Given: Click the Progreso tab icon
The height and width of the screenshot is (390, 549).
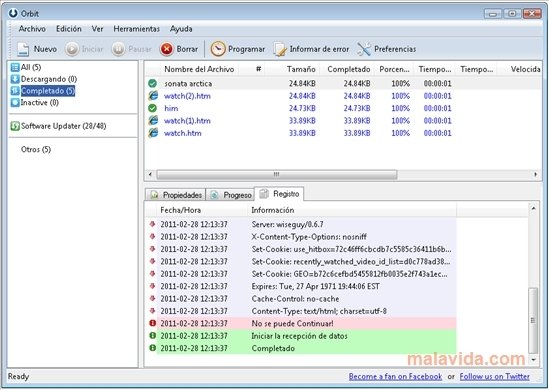Looking at the screenshot, I should pos(215,195).
